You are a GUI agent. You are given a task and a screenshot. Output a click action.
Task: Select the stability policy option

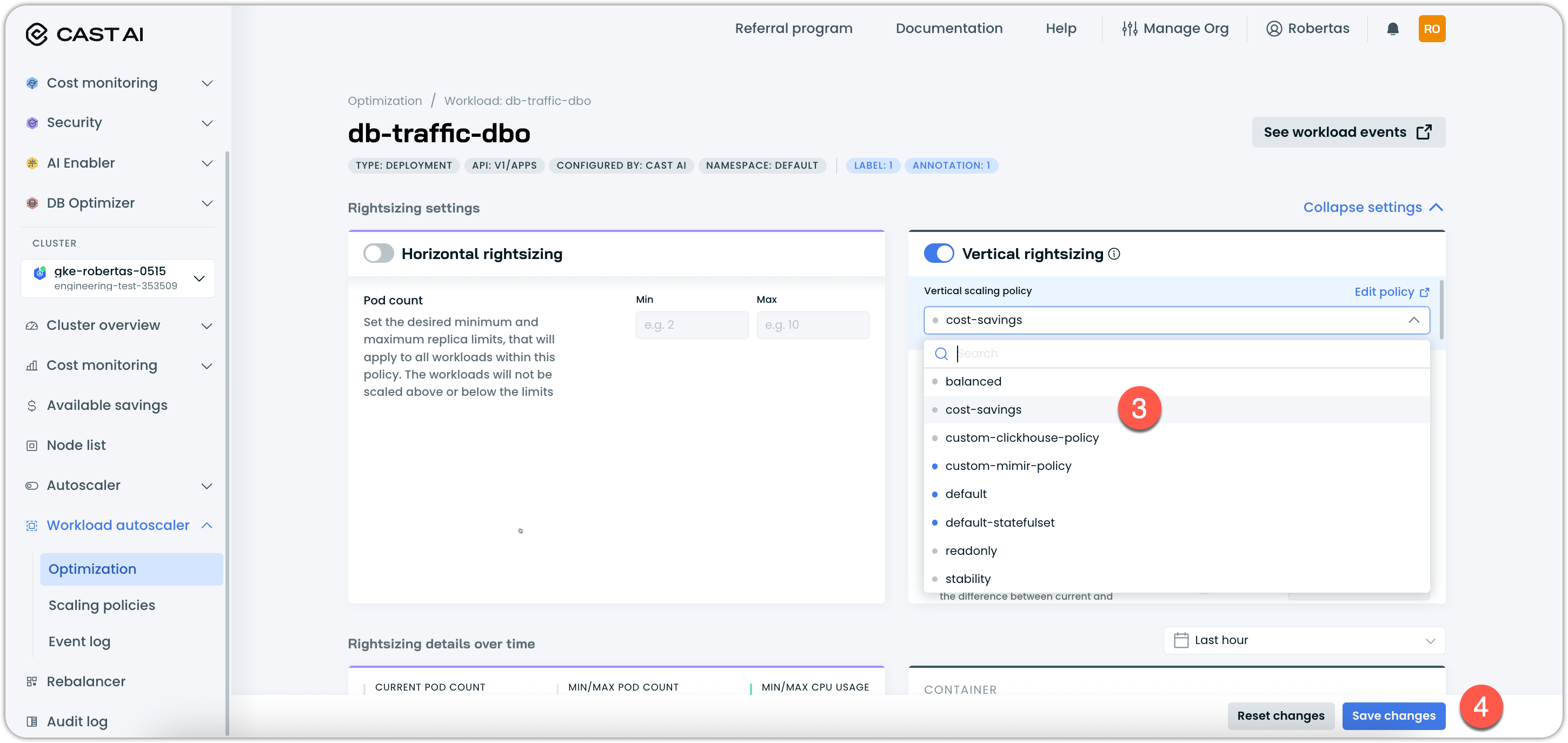click(x=1176, y=579)
